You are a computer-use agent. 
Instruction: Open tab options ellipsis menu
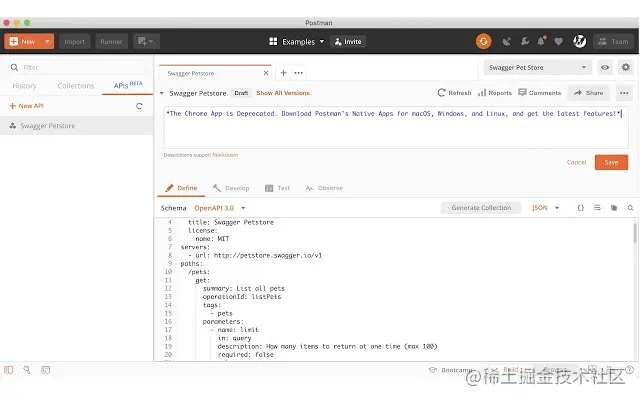(299, 73)
